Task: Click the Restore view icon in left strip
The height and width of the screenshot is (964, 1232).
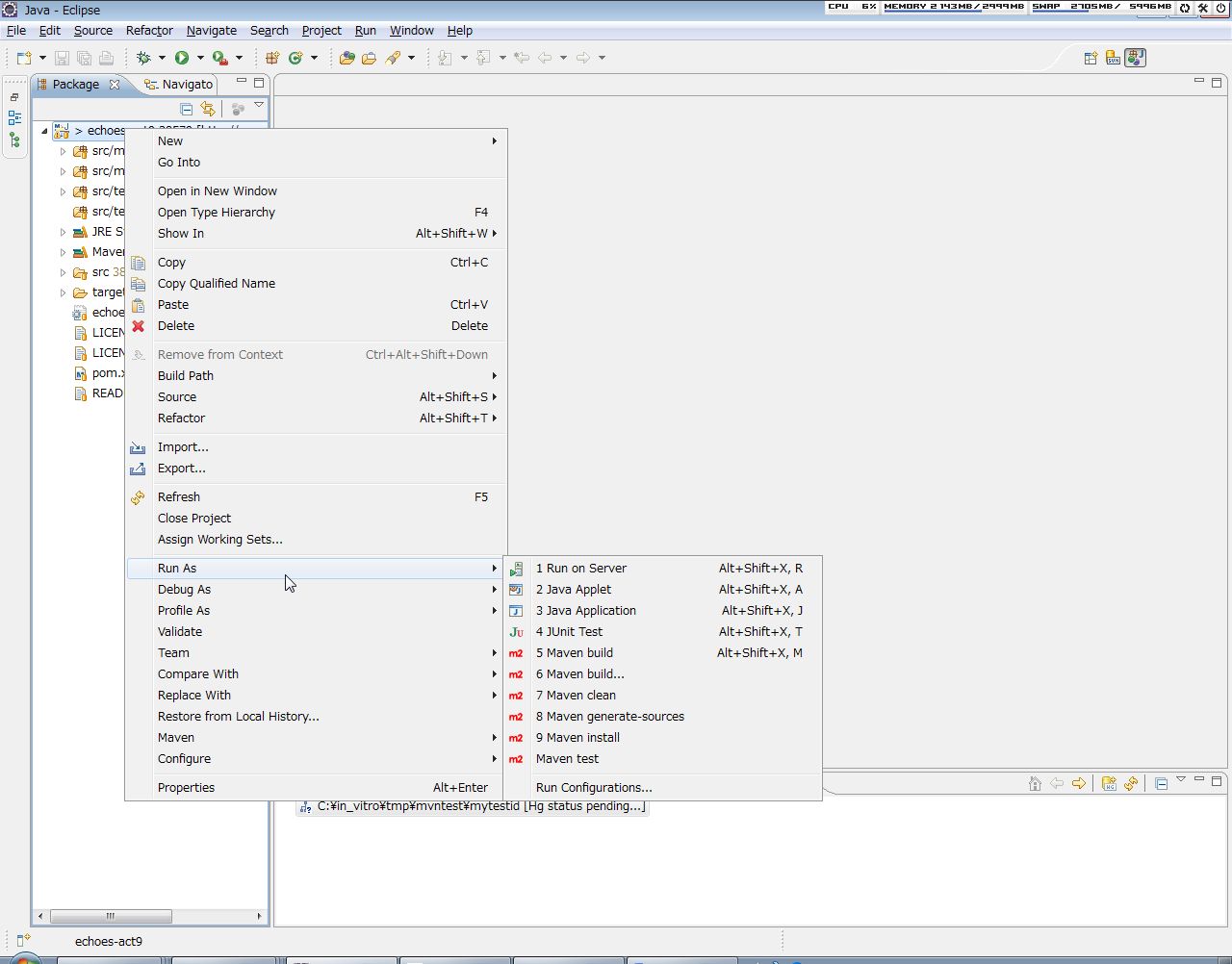Action: [14, 97]
